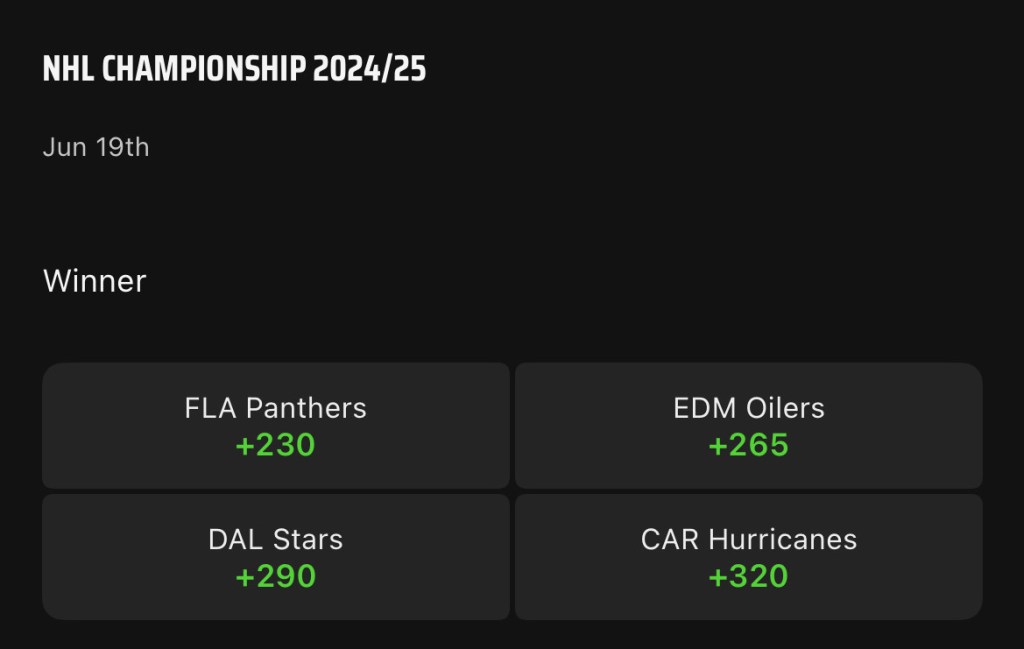Viewport: 1024px width, 649px height.
Task: Click the Jun 19th event date
Action: (x=96, y=147)
